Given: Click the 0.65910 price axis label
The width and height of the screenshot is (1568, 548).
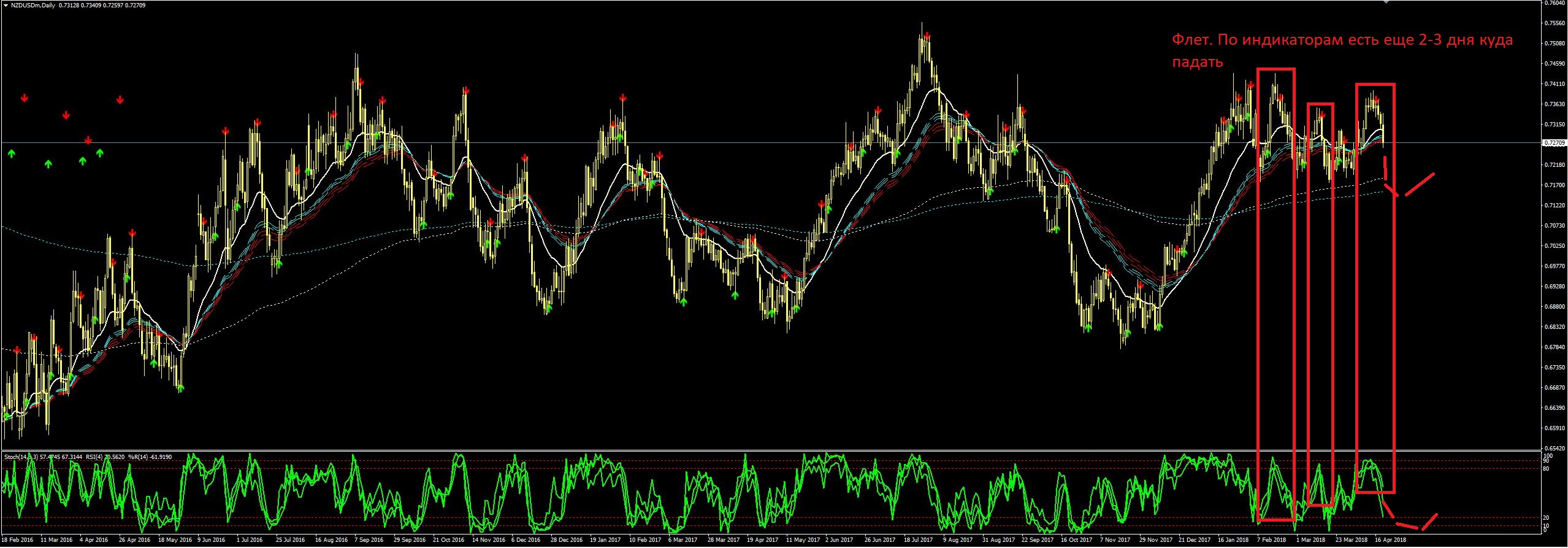Looking at the screenshot, I should [x=1555, y=428].
